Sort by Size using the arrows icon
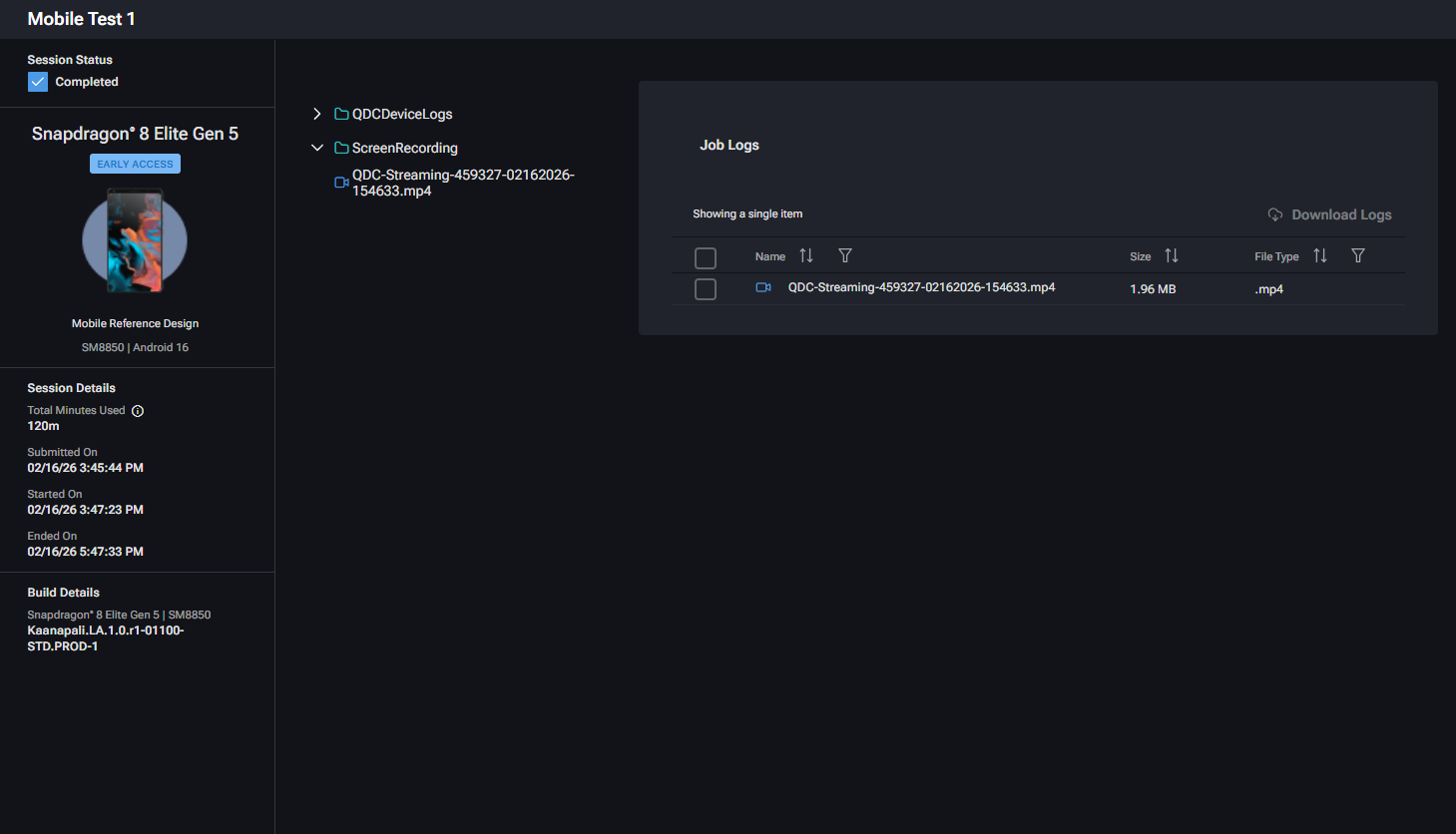Screen dimensions: 1456x834 coord(1172,256)
